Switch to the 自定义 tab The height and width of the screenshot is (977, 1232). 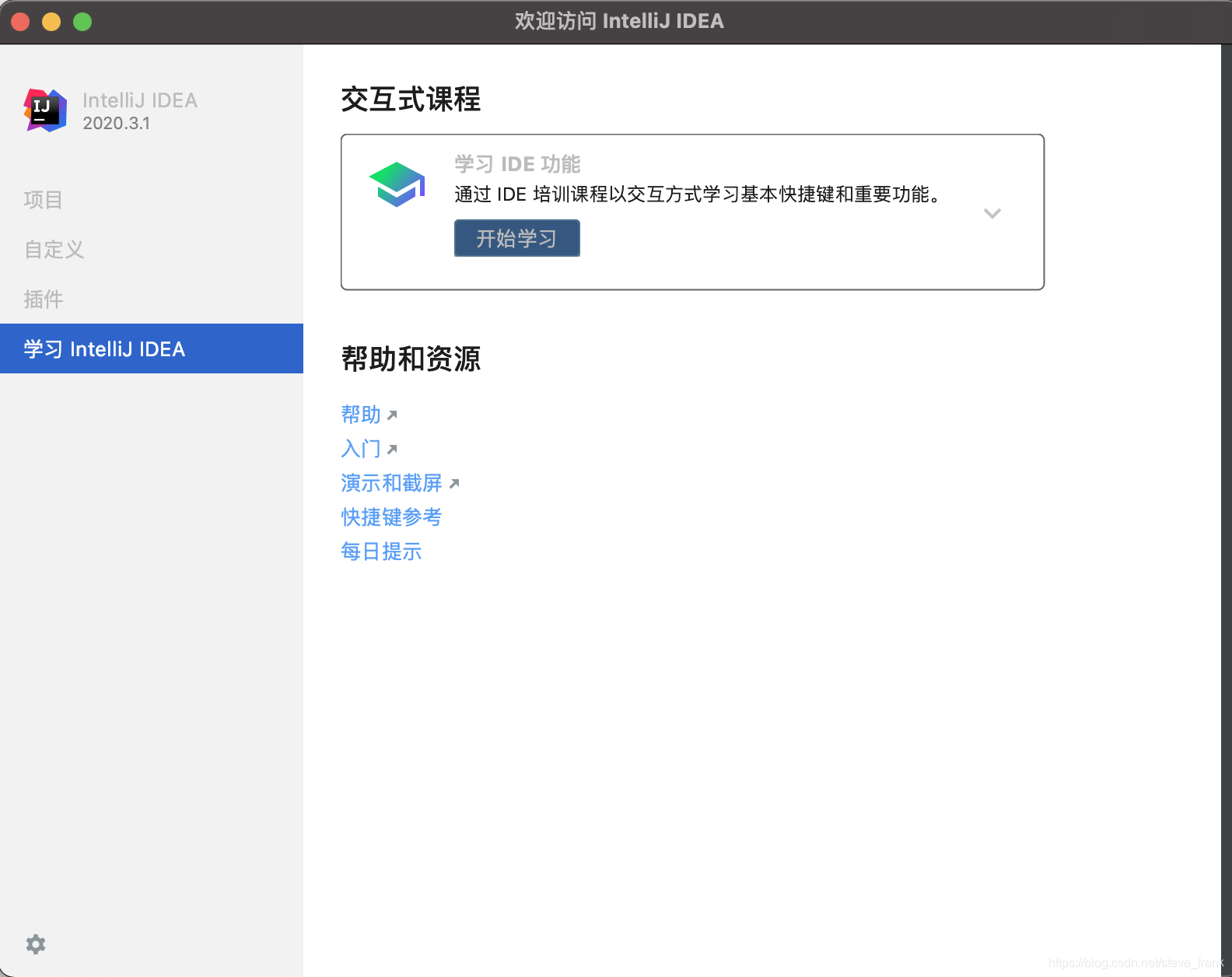click(x=152, y=250)
